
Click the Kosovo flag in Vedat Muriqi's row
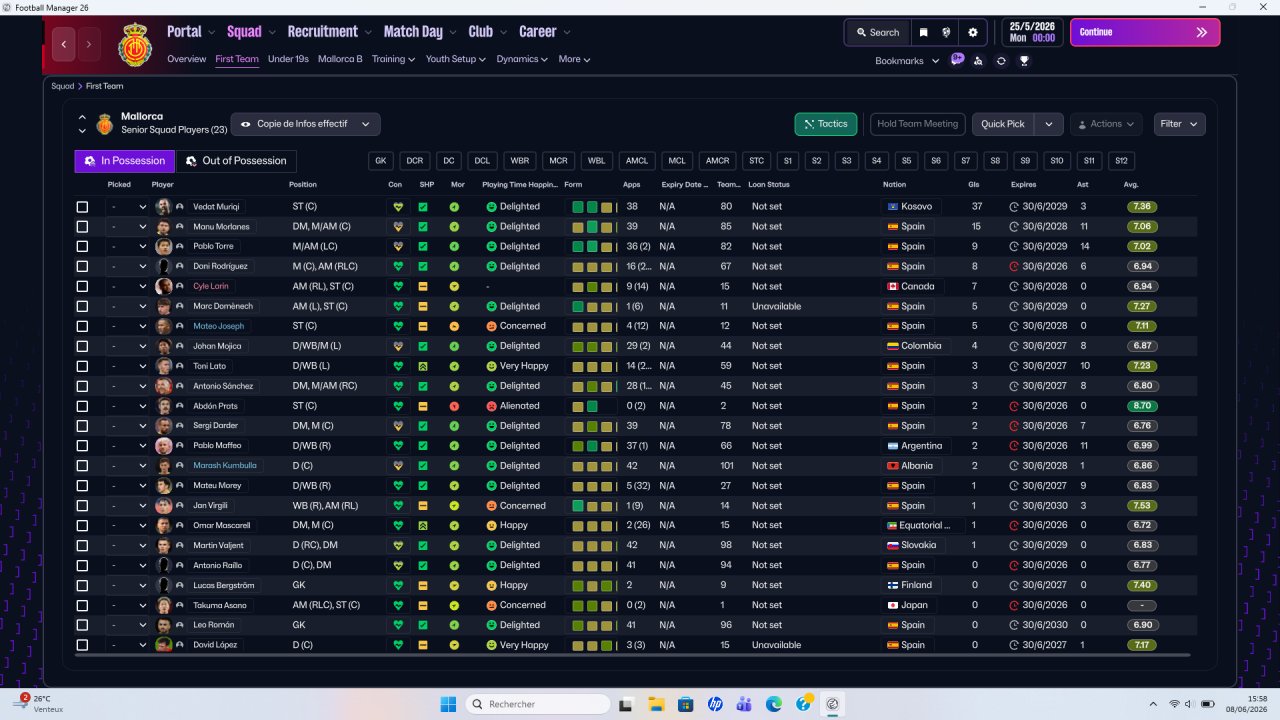point(892,207)
